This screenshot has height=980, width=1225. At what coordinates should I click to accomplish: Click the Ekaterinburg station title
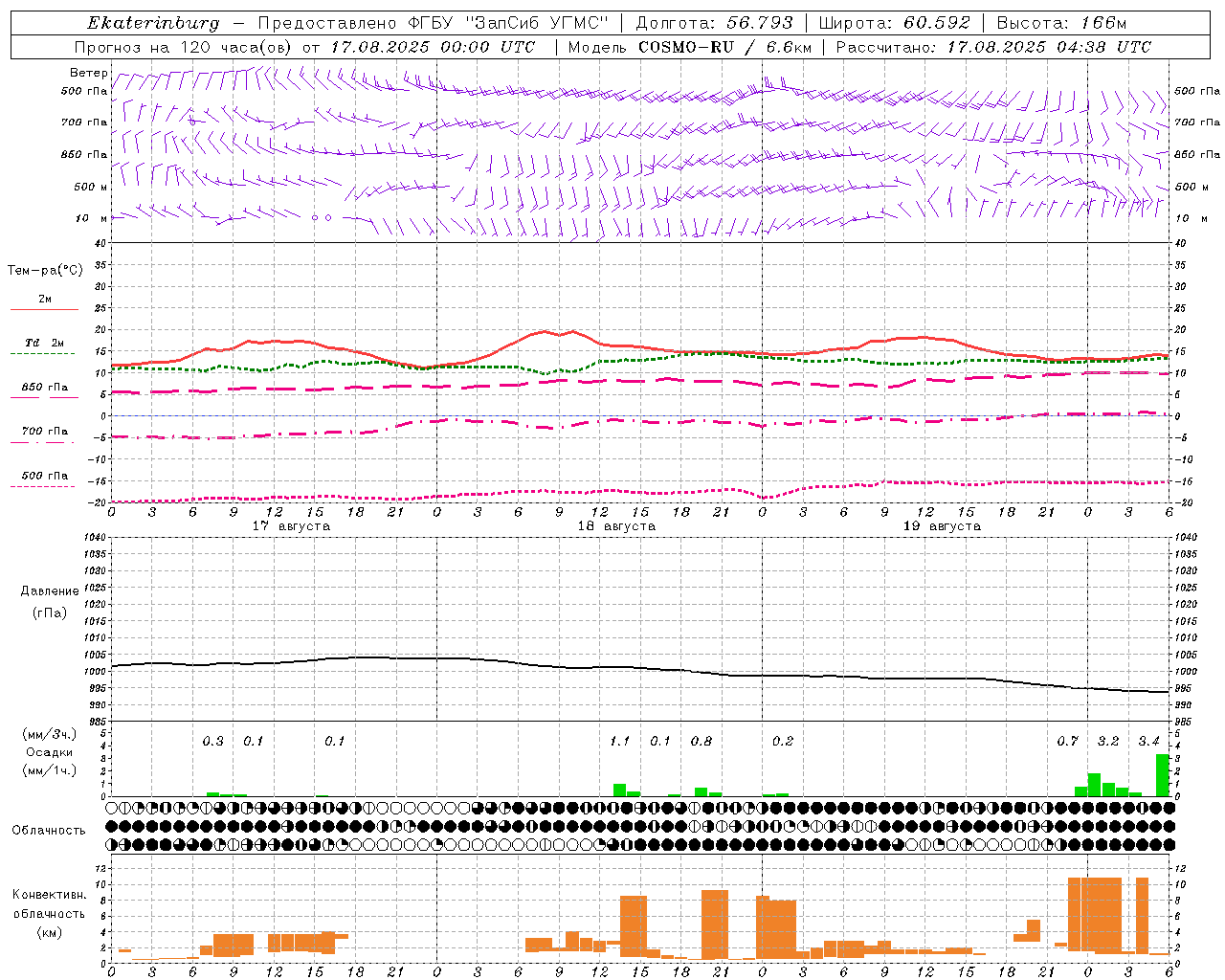pos(153,23)
